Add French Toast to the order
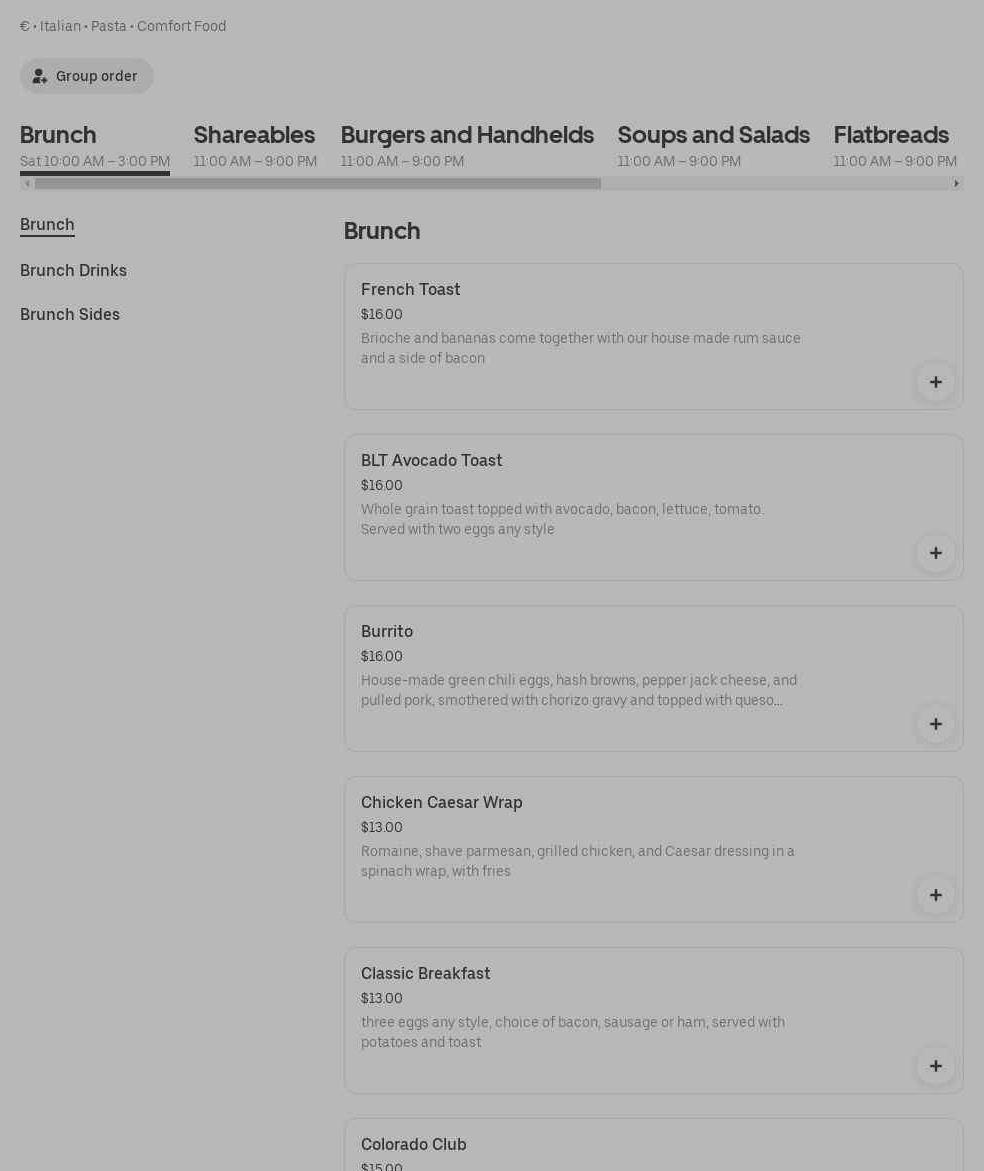This screenshot has width=984, height=1171. click(935, 382)
